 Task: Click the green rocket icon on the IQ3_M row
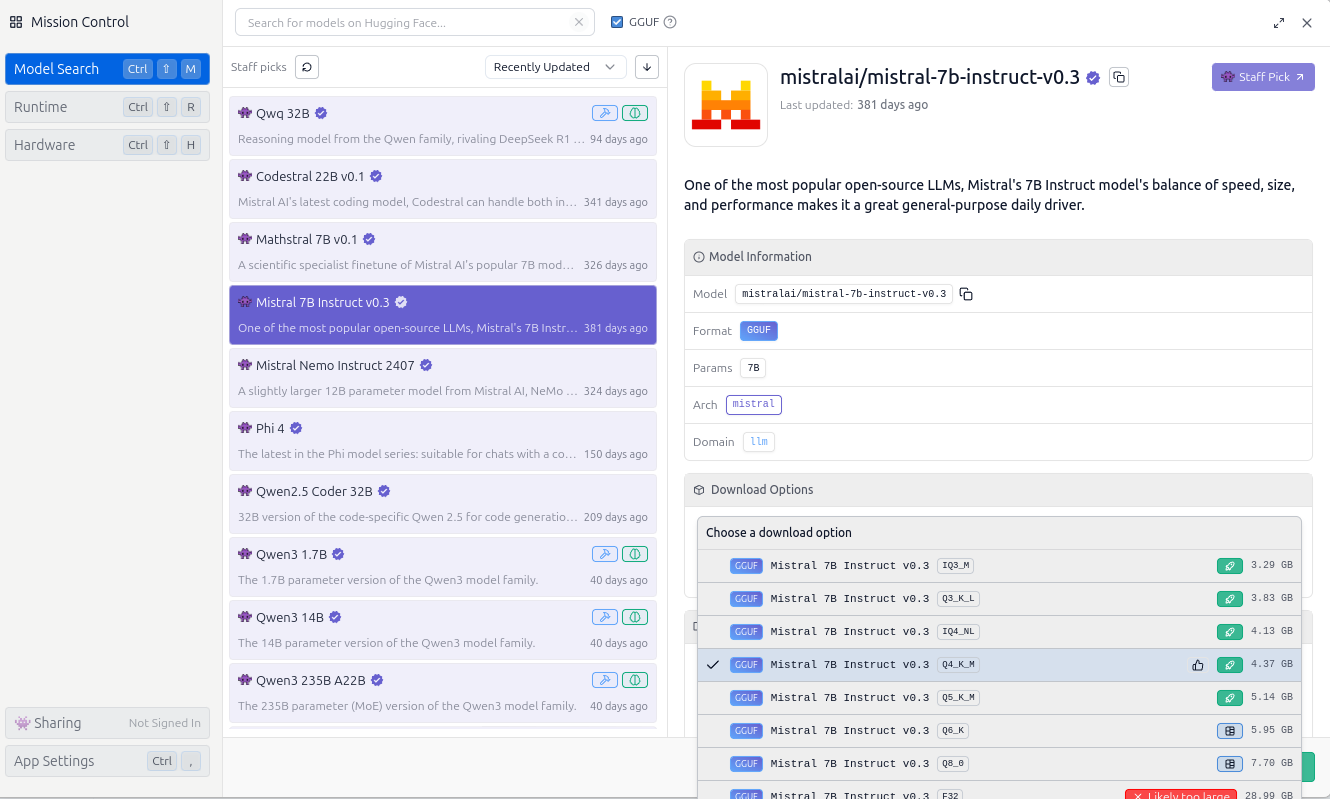[1229, 566]
